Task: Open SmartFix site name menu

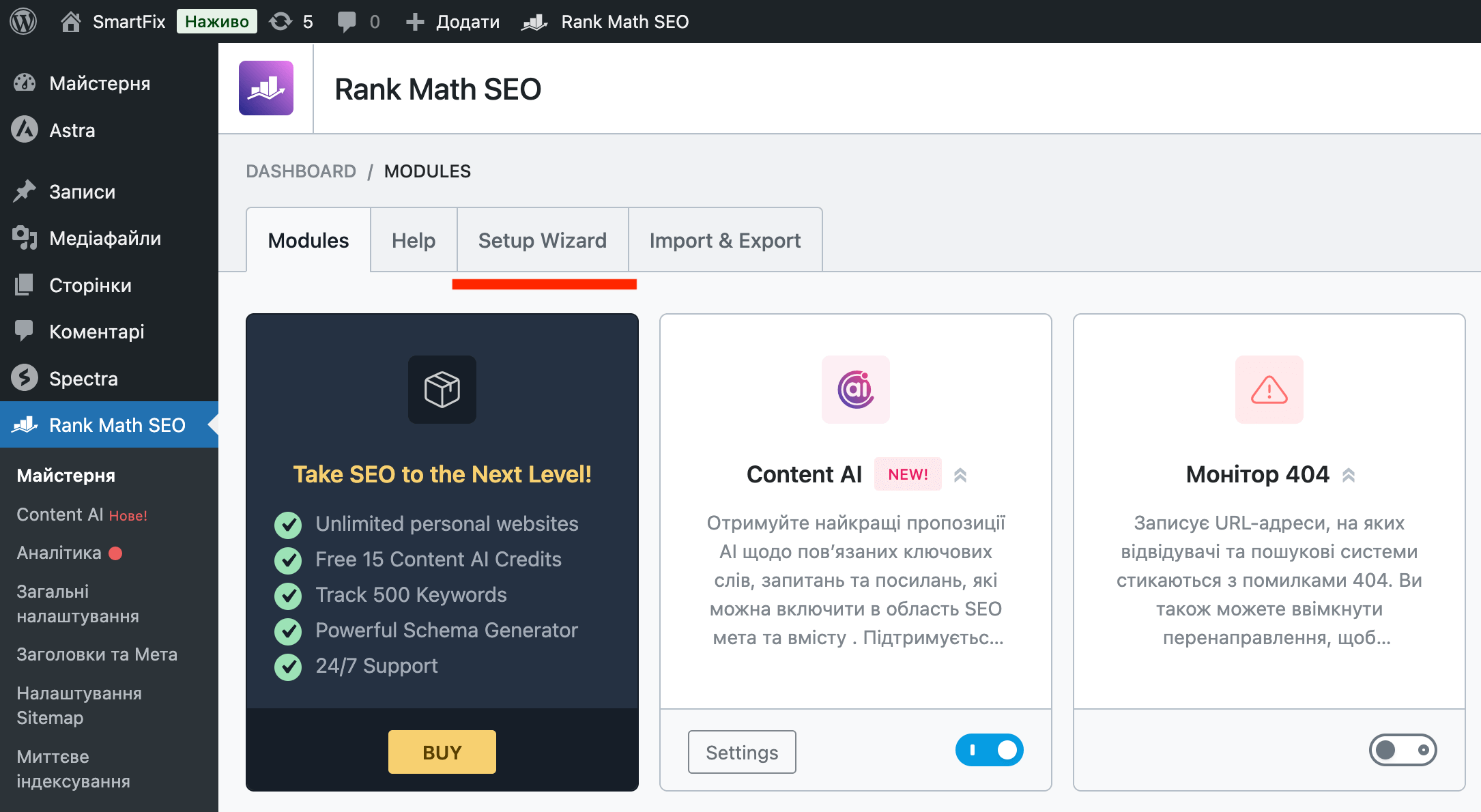Action: (x=113, y=22)
